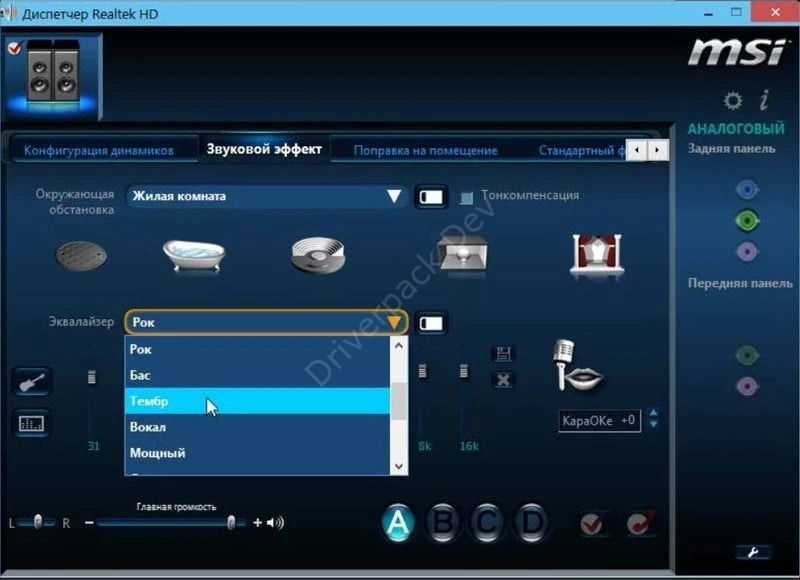The height and width of the screenshot is (580, 800).
Task: Select Бас in the equalizer list
Action: [257, 375]
